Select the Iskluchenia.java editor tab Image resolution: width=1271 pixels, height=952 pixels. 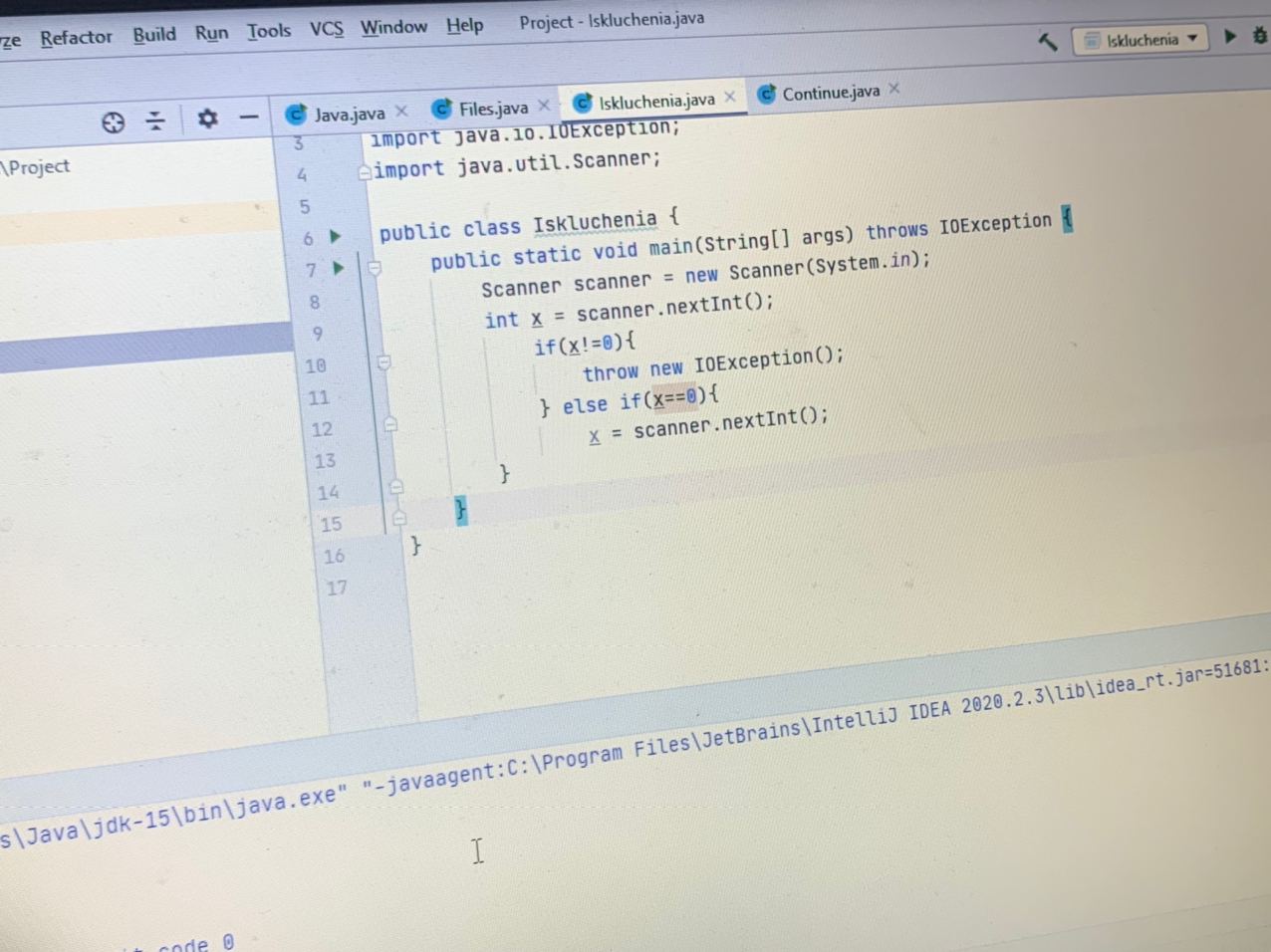point(656,101)
